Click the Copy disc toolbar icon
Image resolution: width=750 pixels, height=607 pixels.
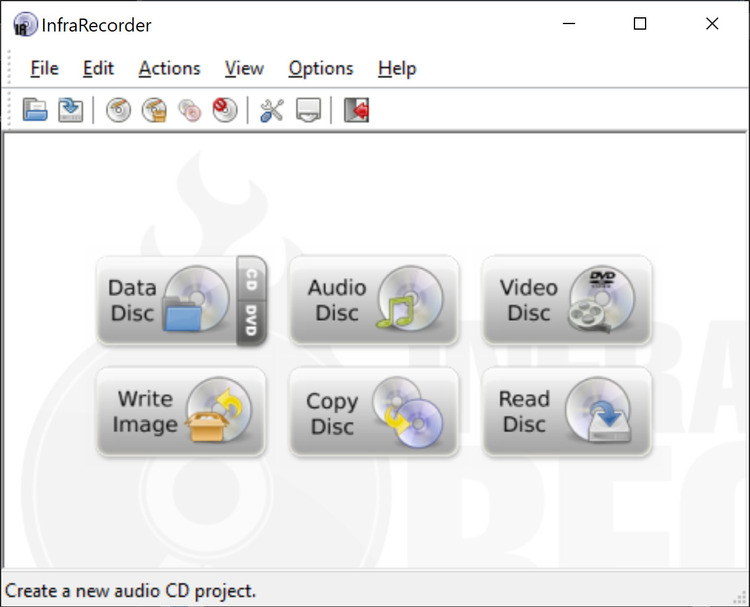tap(189, 110)
